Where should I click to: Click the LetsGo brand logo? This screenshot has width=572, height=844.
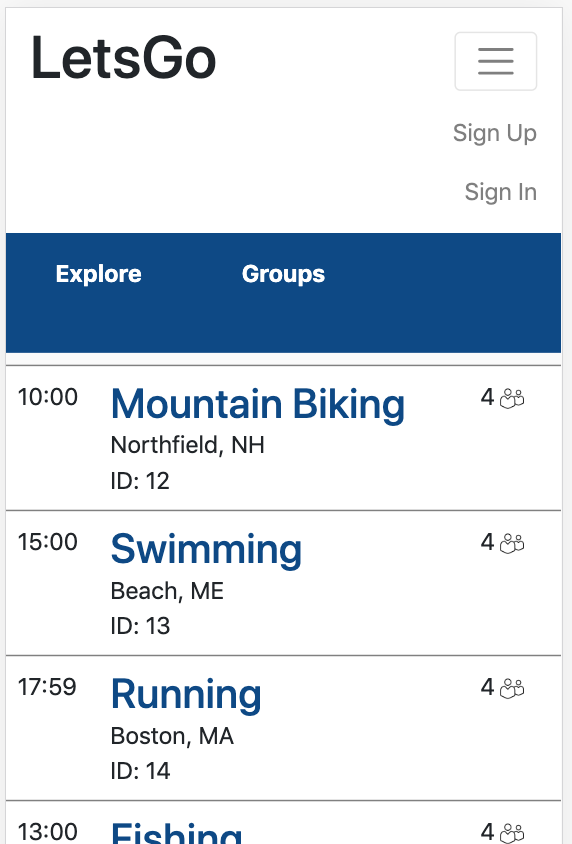tap(123, 58)
